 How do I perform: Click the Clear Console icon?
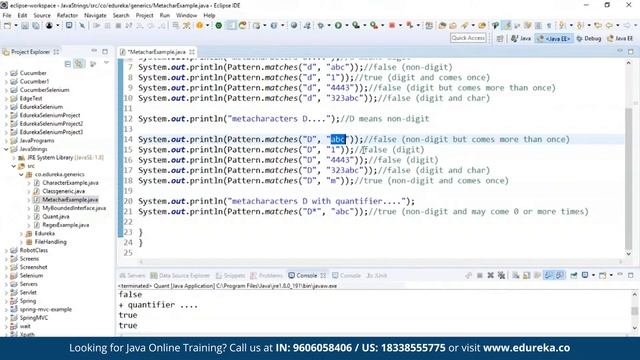[x=516, y=276]
